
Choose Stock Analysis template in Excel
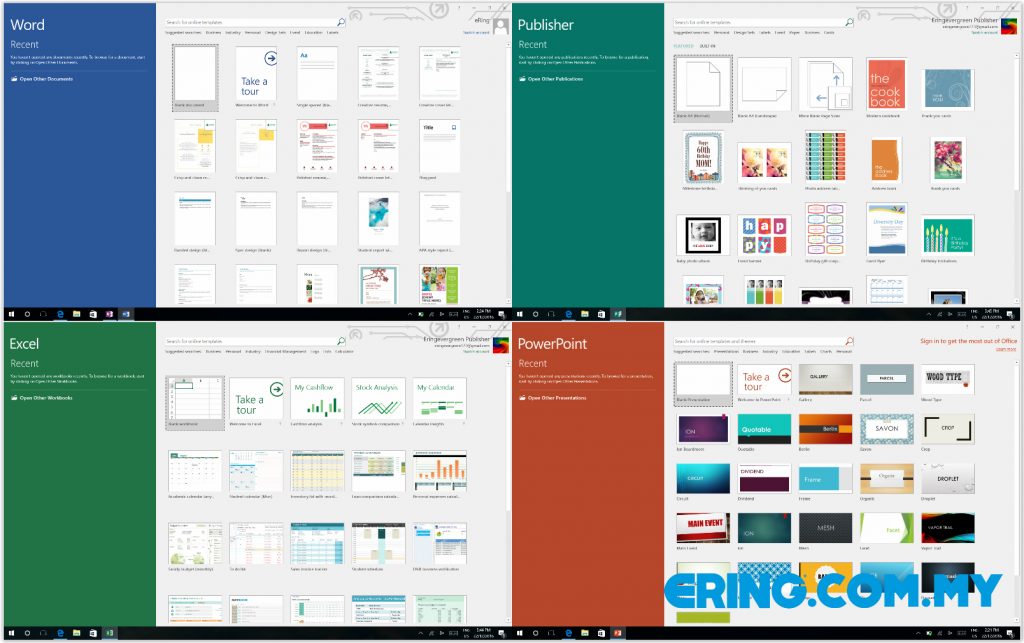(x=378, y=401)
